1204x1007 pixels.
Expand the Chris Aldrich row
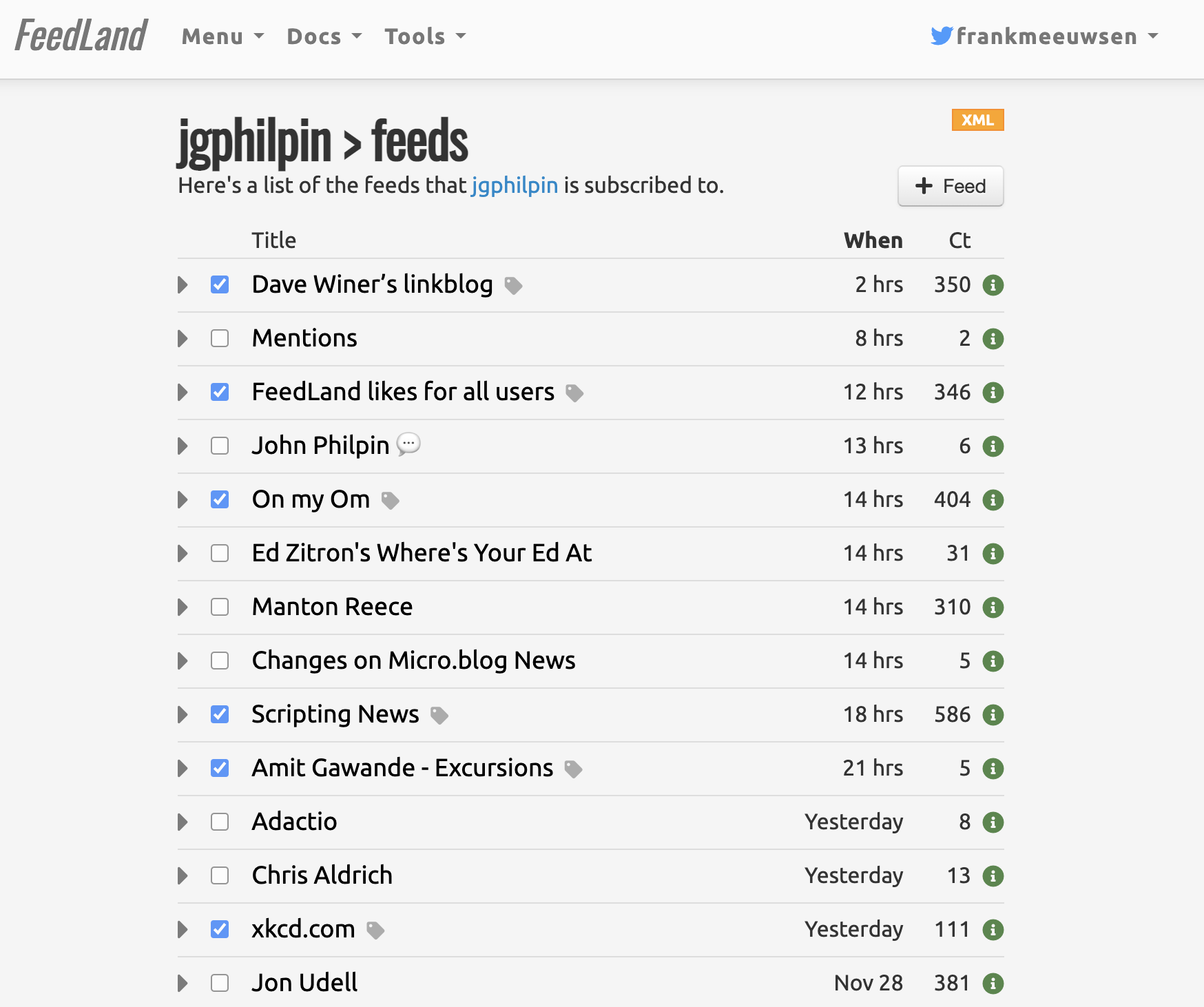(x=183, y=875)
